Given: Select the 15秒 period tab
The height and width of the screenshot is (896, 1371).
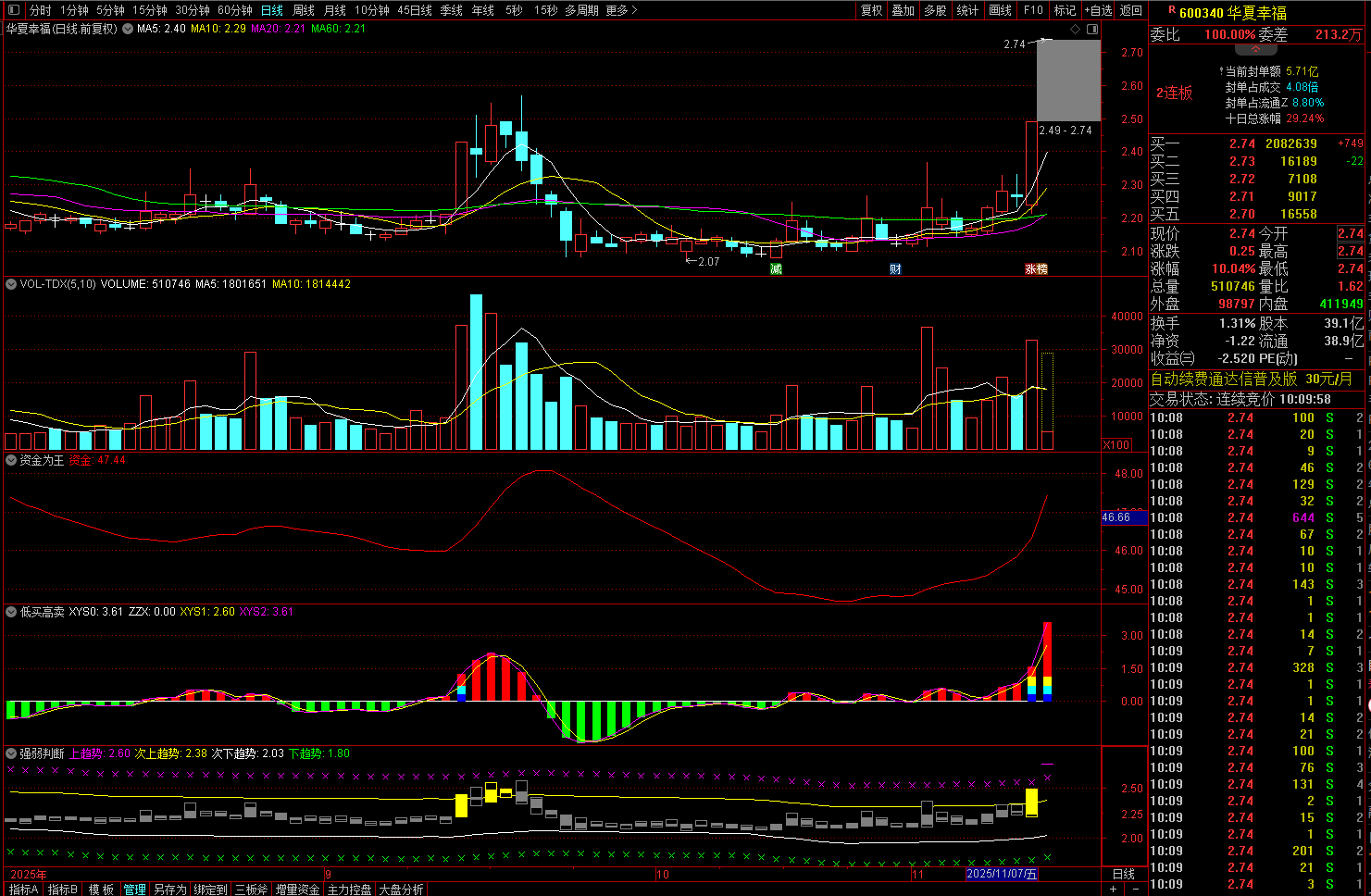Looking at the screenshot, I should point(545,10).
